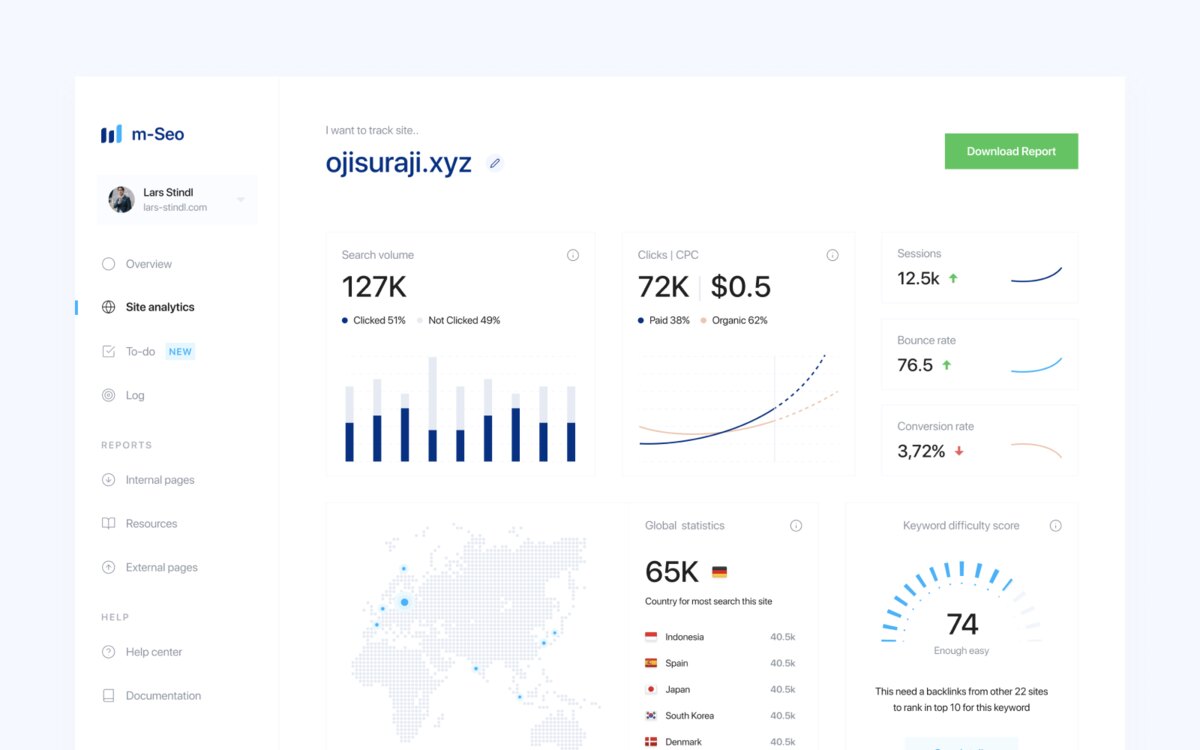Click the site name ojisuraji.xyz
Image resolution: width=1200 pixels, height=750 pixels.
[x=398, y=163]
